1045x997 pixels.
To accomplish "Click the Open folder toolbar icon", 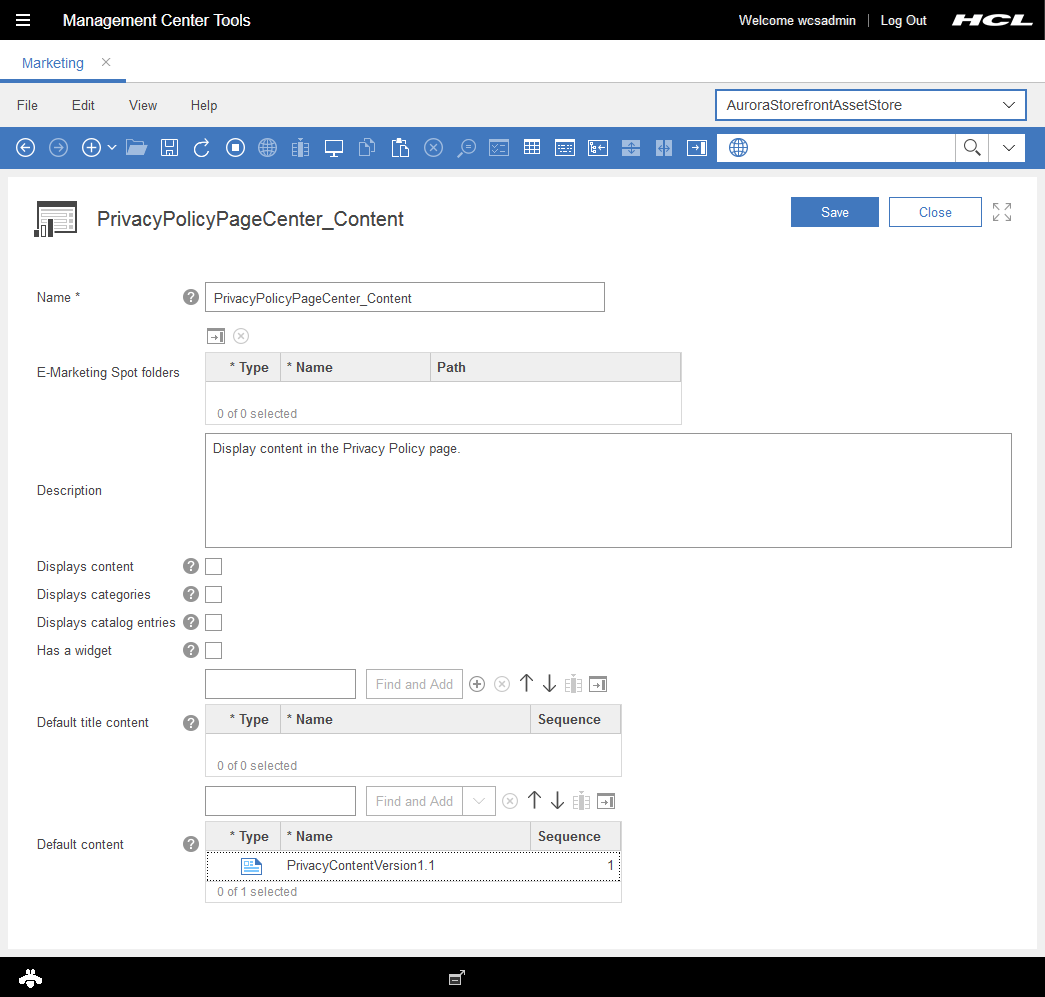I will (x=137, y=148).
